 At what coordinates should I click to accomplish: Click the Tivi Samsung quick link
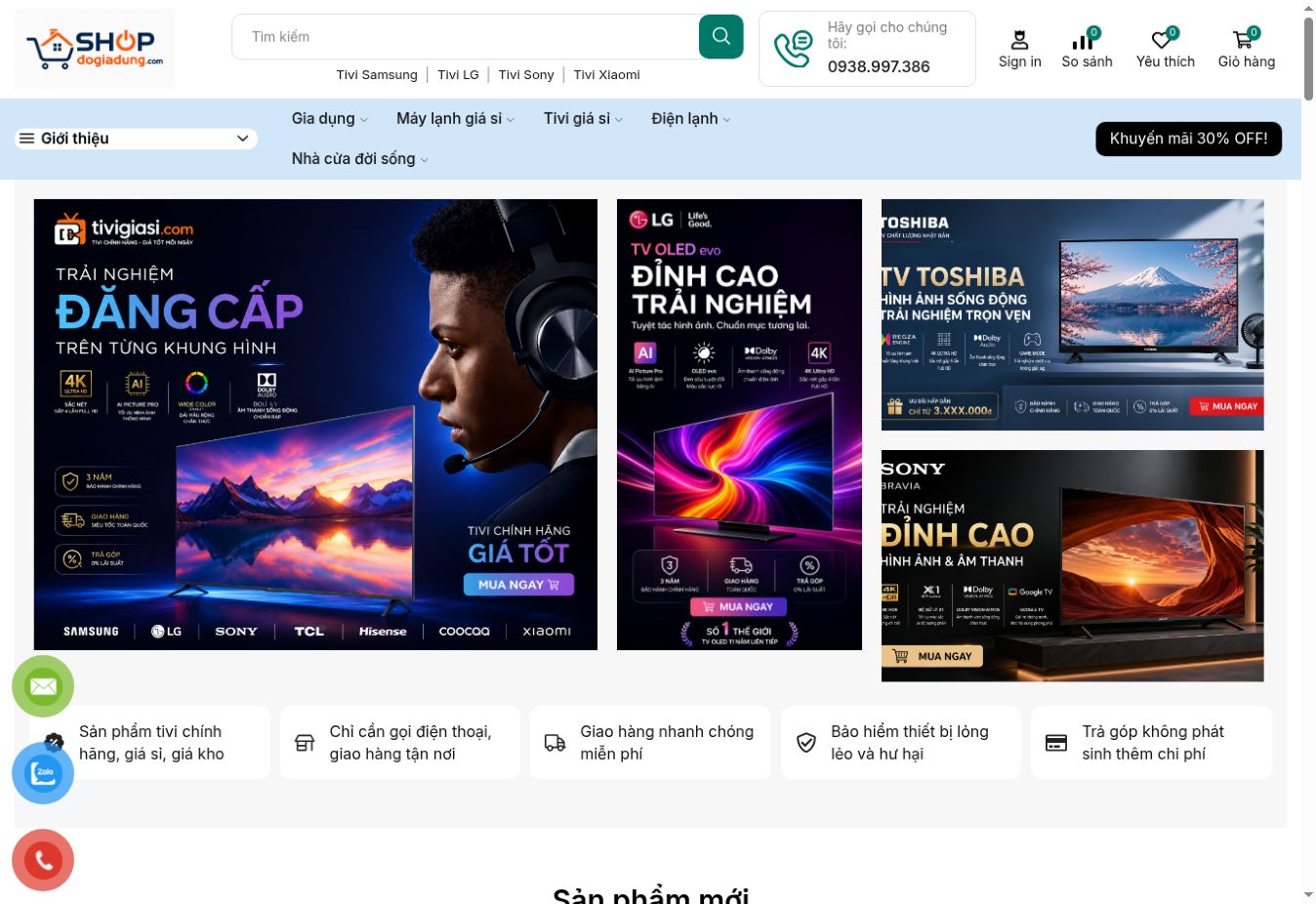tap(377, 74)
